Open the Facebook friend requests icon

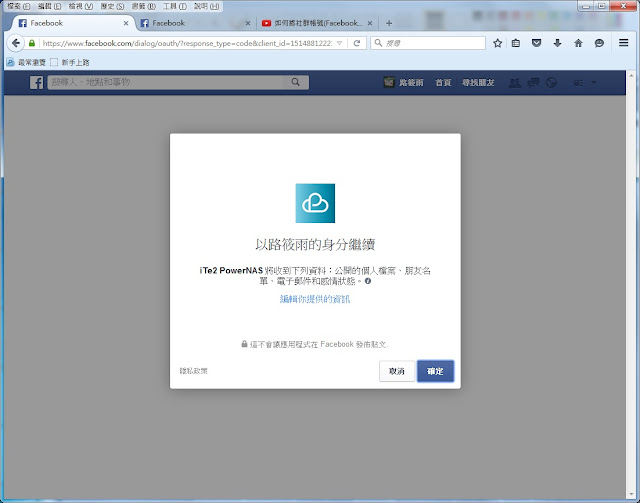[515, 82]
